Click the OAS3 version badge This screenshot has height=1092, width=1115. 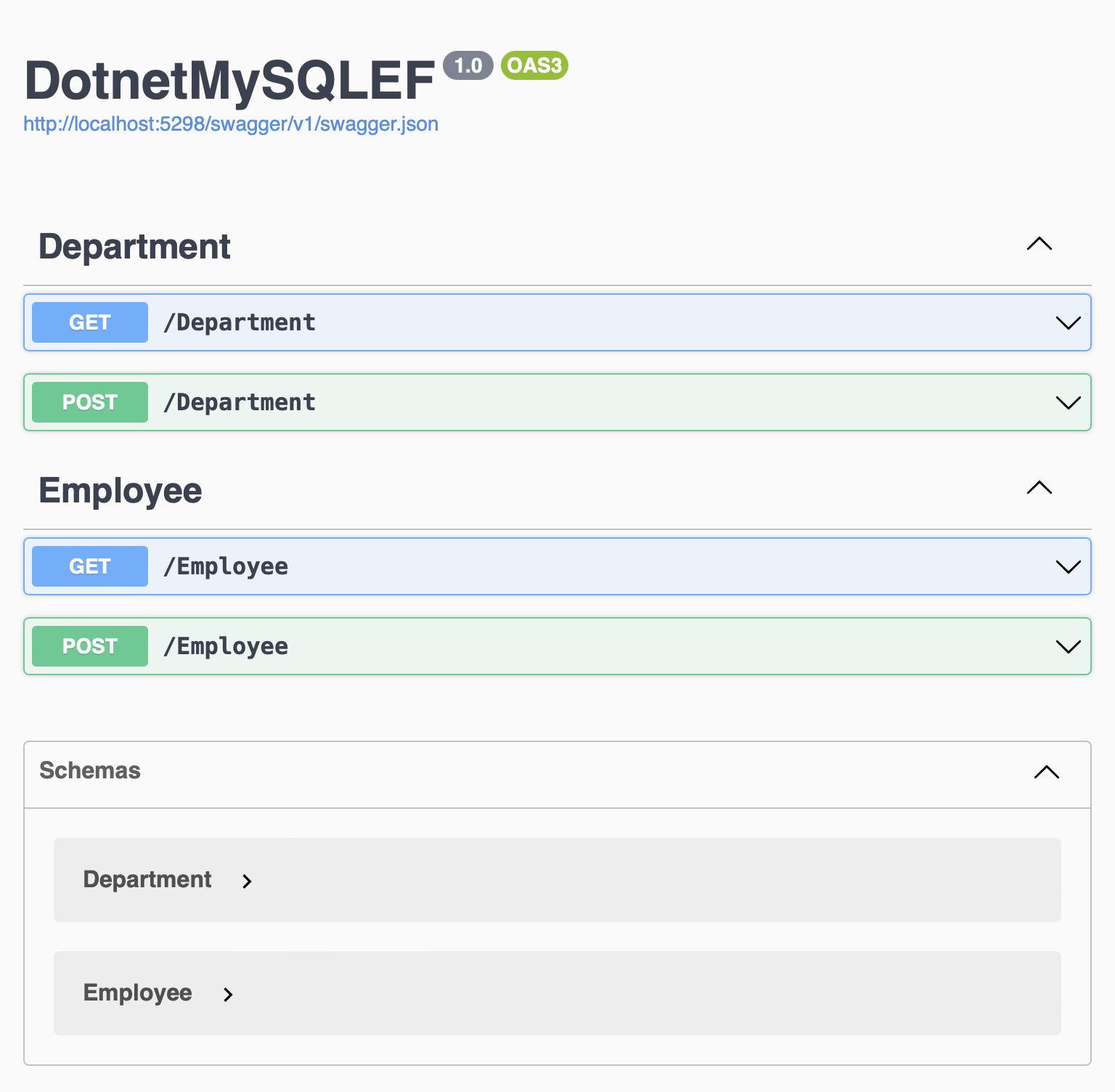coord(534,65)
